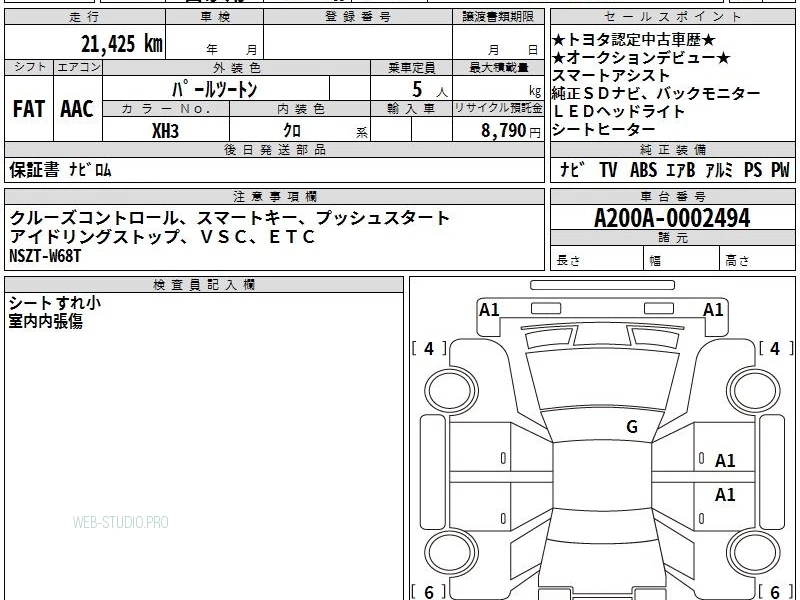Click the 車検 header cell
800x600 pixels.
215,17
